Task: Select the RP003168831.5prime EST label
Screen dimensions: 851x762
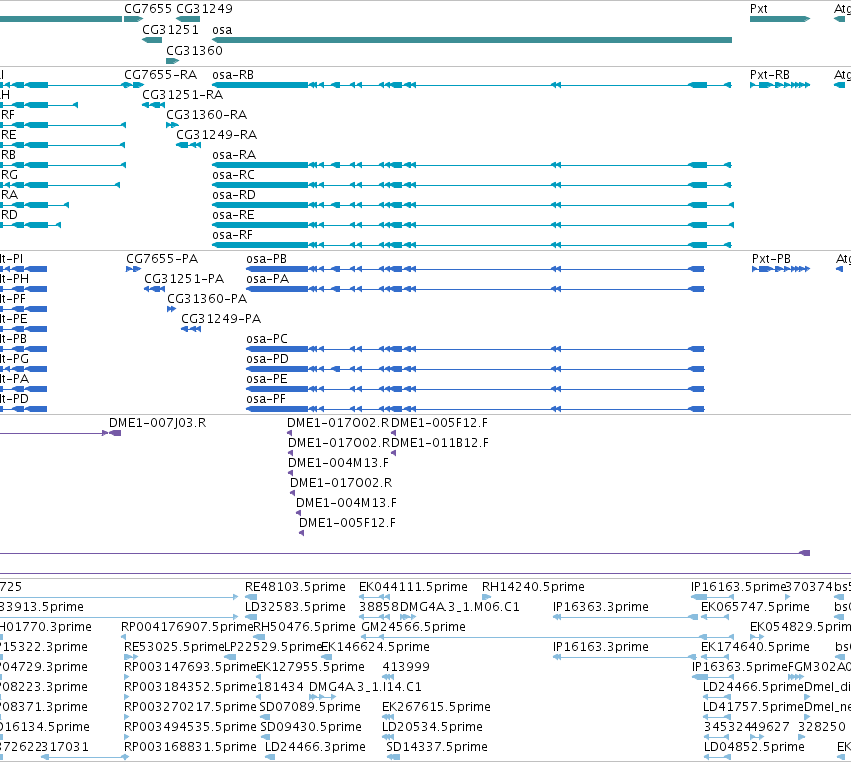Action: [190, 747]
